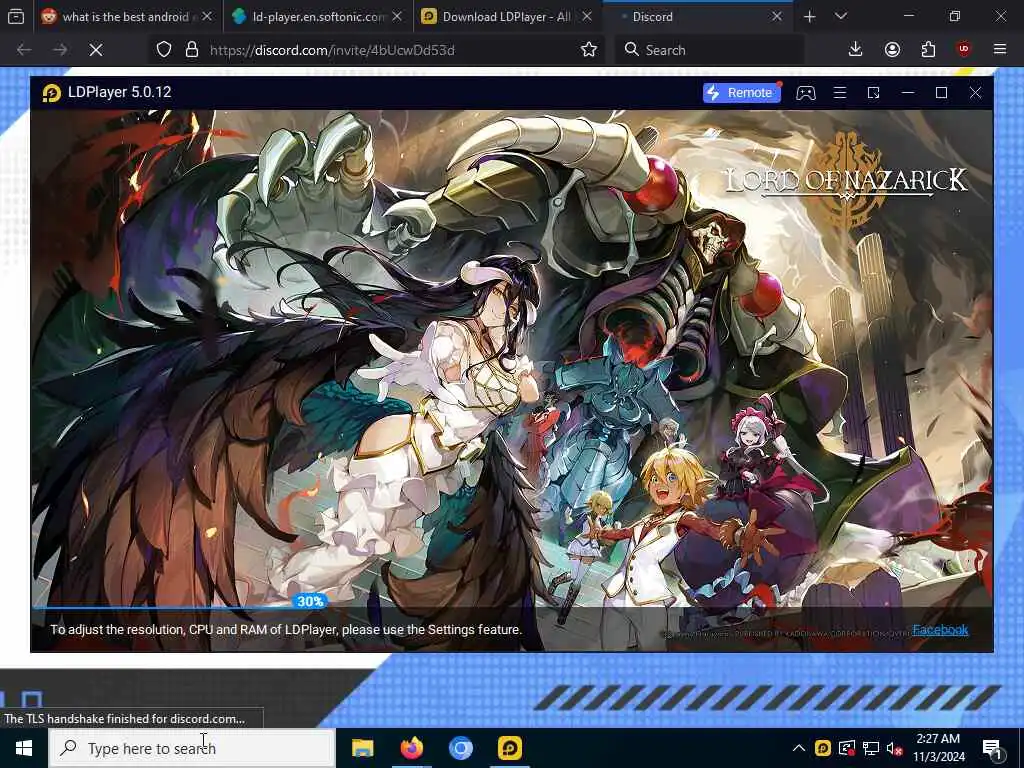
Task: Open the LDPlayer hamburger menu
Action: coord(840,93)
